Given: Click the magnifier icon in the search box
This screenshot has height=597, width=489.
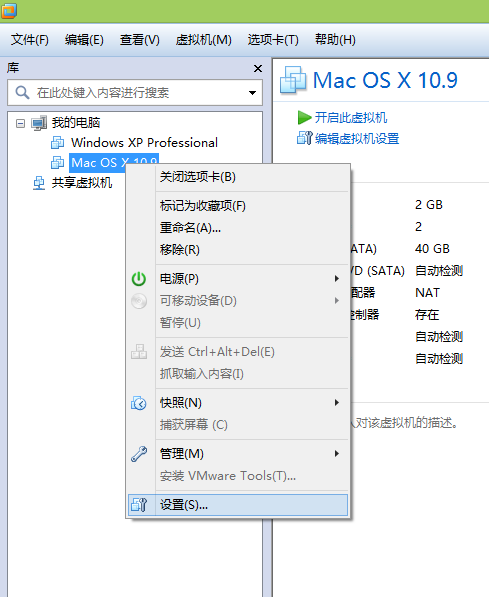Looking at the screenshot, I should 22,93.
